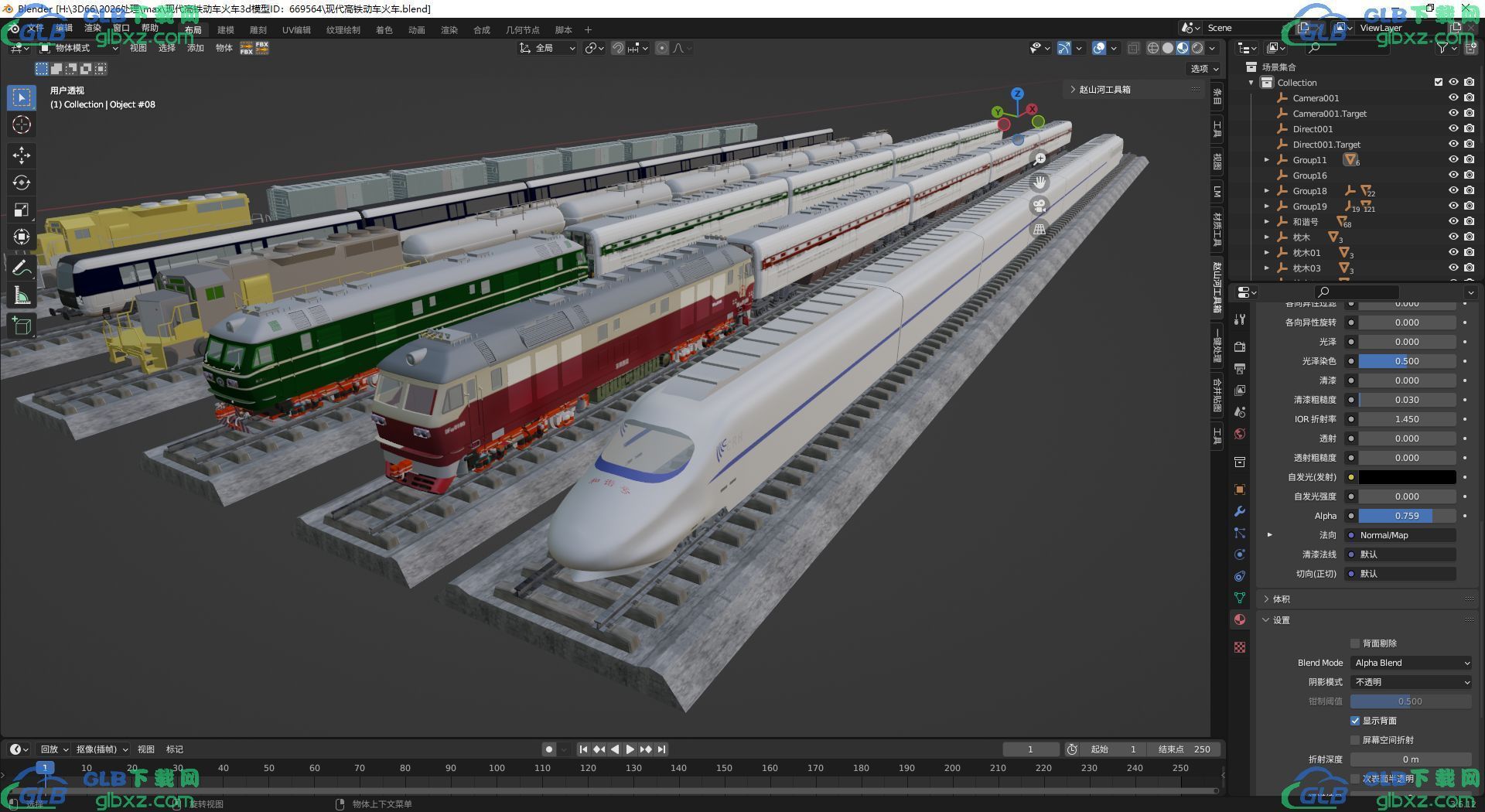
Task: Adjust the Alpha slider value
Action: [x=1408, y=516]
